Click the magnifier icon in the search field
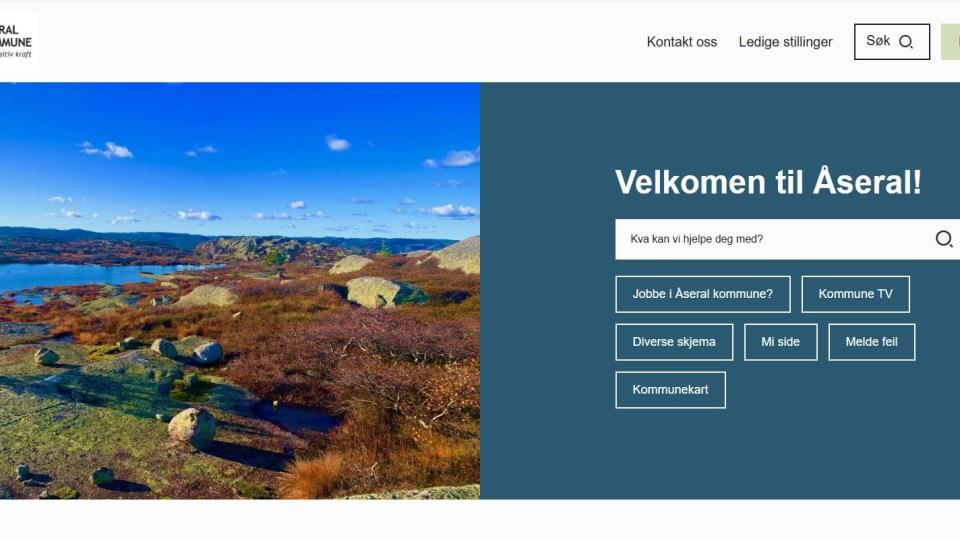The image size is (960, 540). tap(943, 239)
